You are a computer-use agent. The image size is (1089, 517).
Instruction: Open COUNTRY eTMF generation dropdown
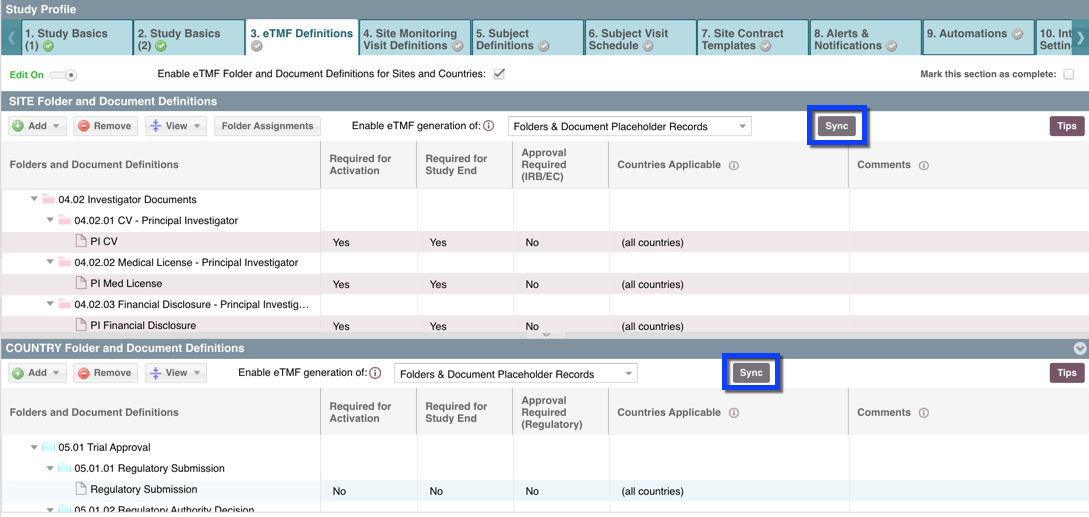pos(515,374)
